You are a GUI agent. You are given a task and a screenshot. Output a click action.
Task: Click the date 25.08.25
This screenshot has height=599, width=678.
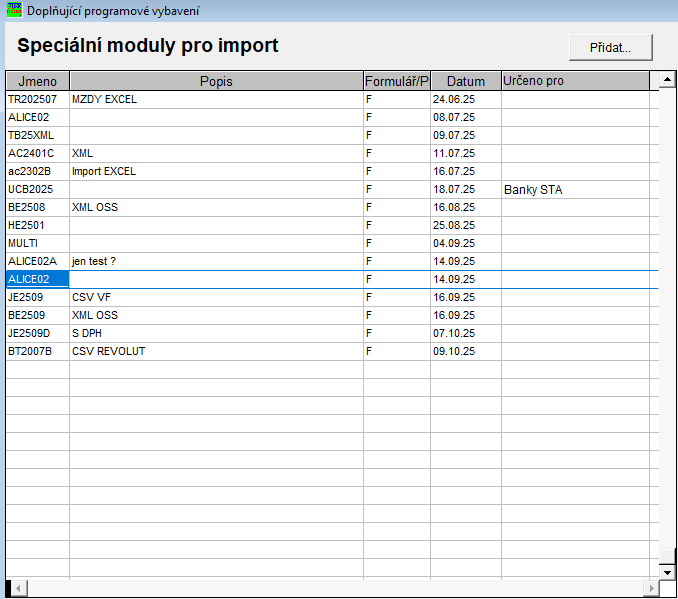466,226
